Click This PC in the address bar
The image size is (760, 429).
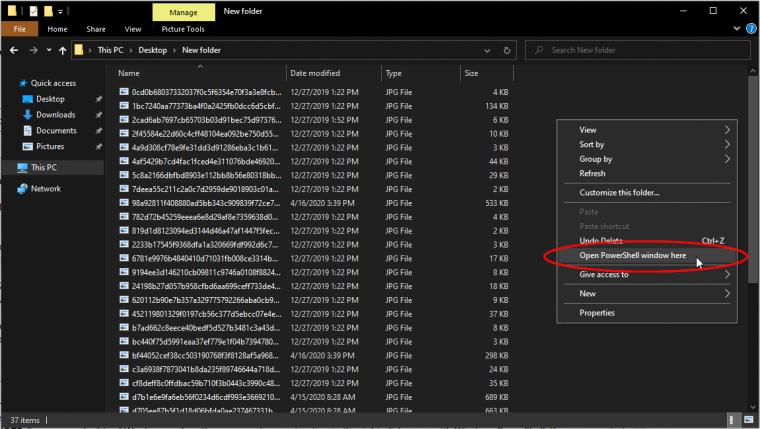pyautogui.click(x=110, y=50)
